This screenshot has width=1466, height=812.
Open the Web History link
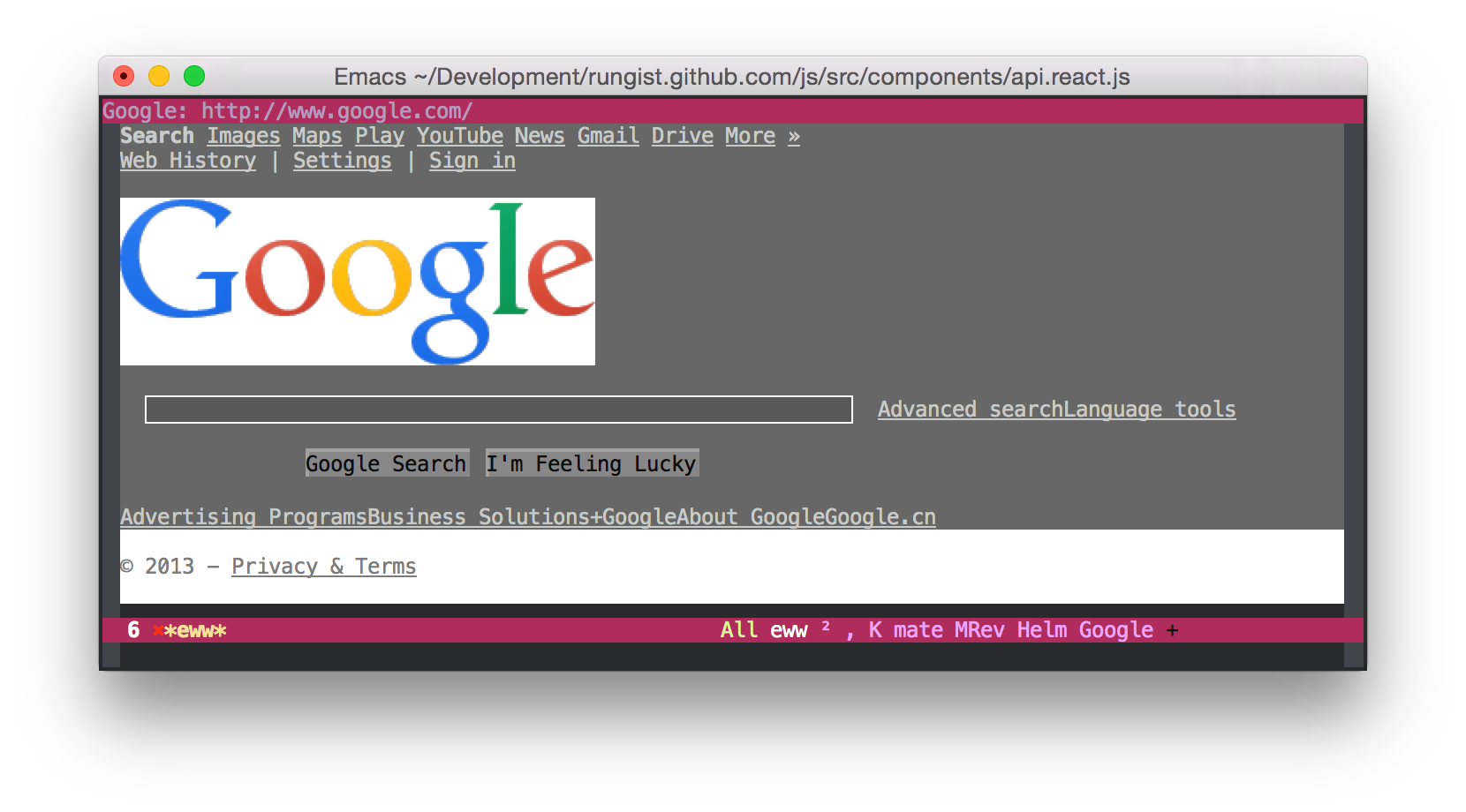tap(188, 161)
